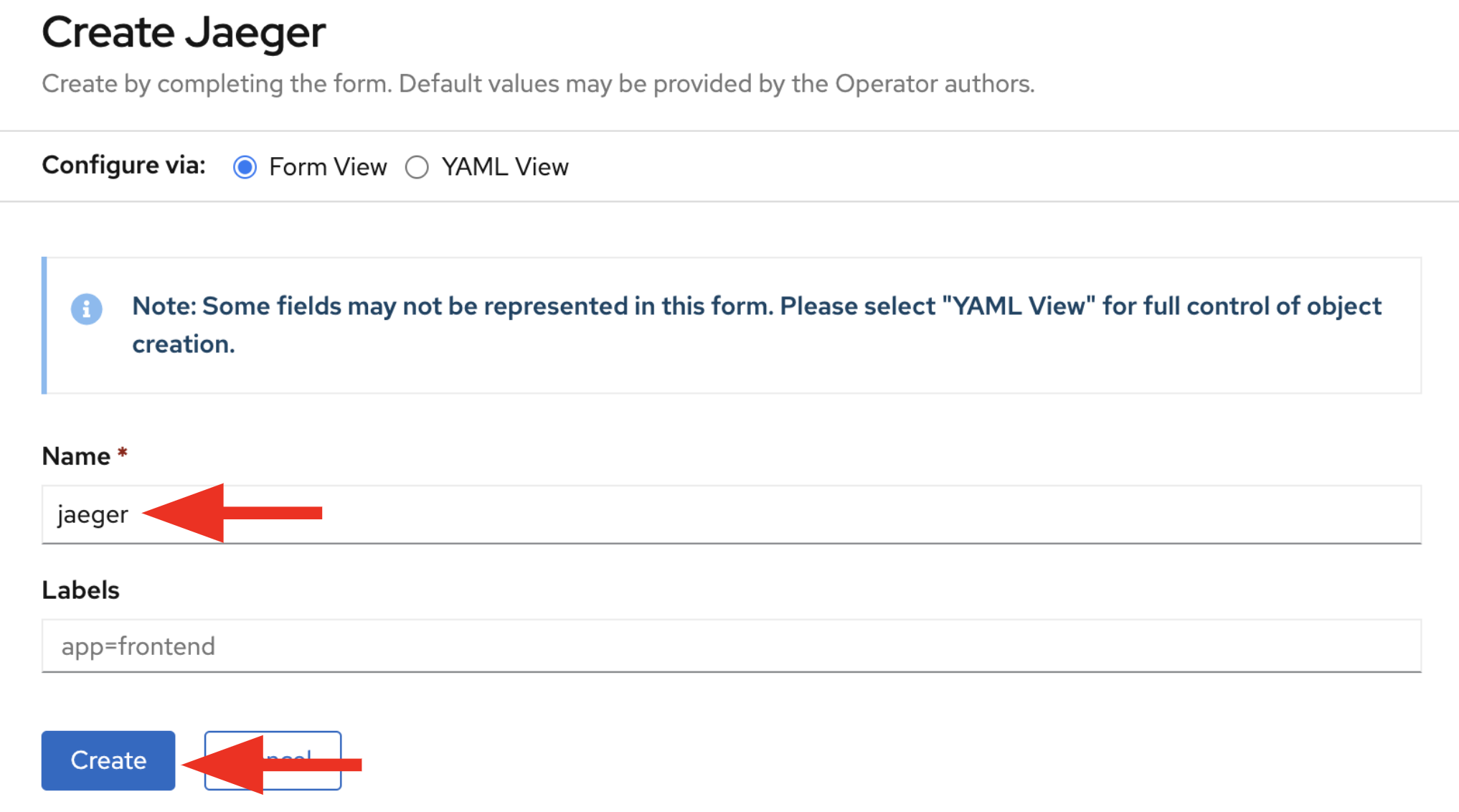The image size is (1459, 812).
Task: Click the "YAML View" label text
Action: point(505,167)
